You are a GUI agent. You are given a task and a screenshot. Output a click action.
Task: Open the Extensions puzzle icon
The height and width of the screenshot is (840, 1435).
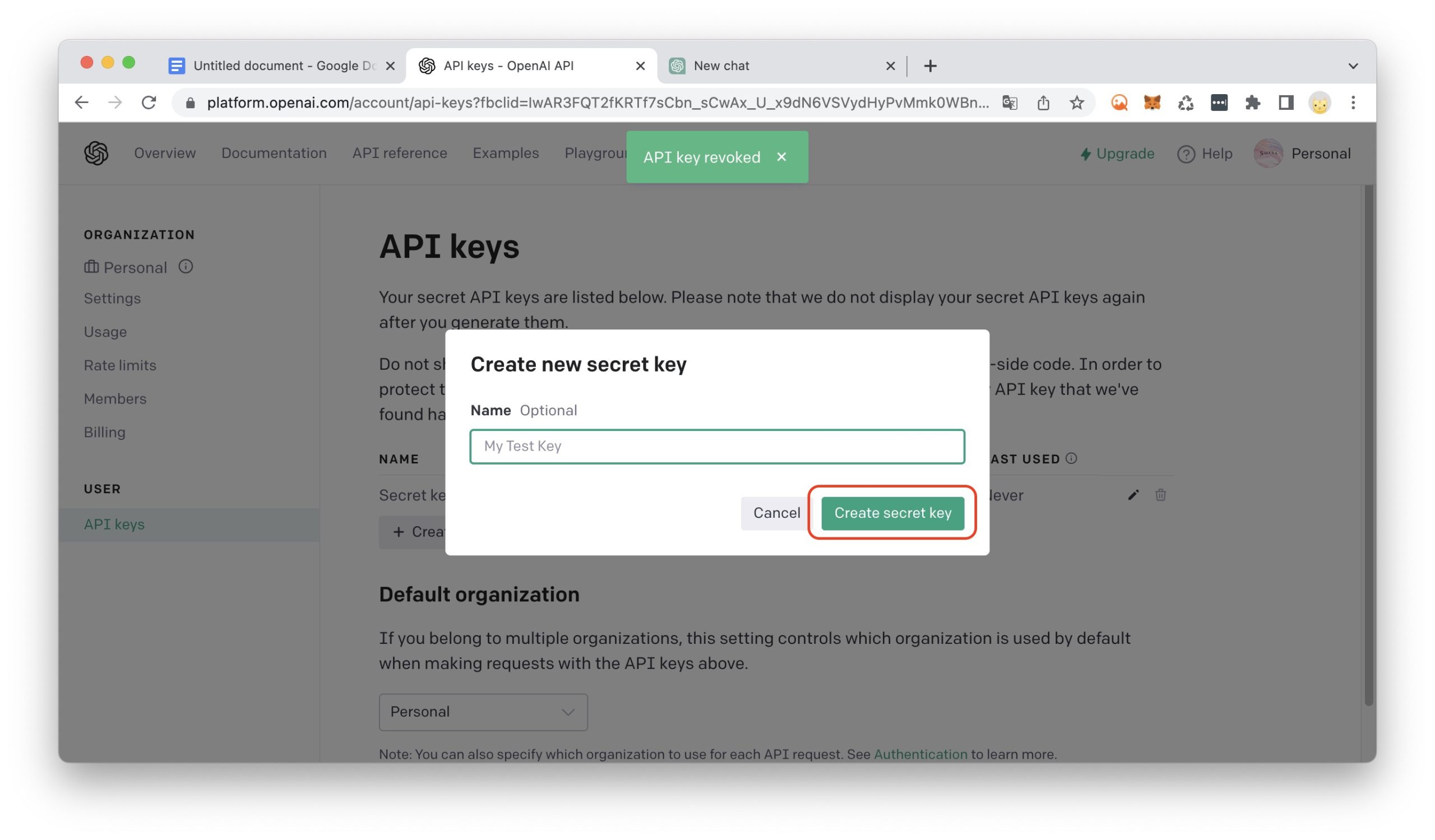pos(1252,103)
